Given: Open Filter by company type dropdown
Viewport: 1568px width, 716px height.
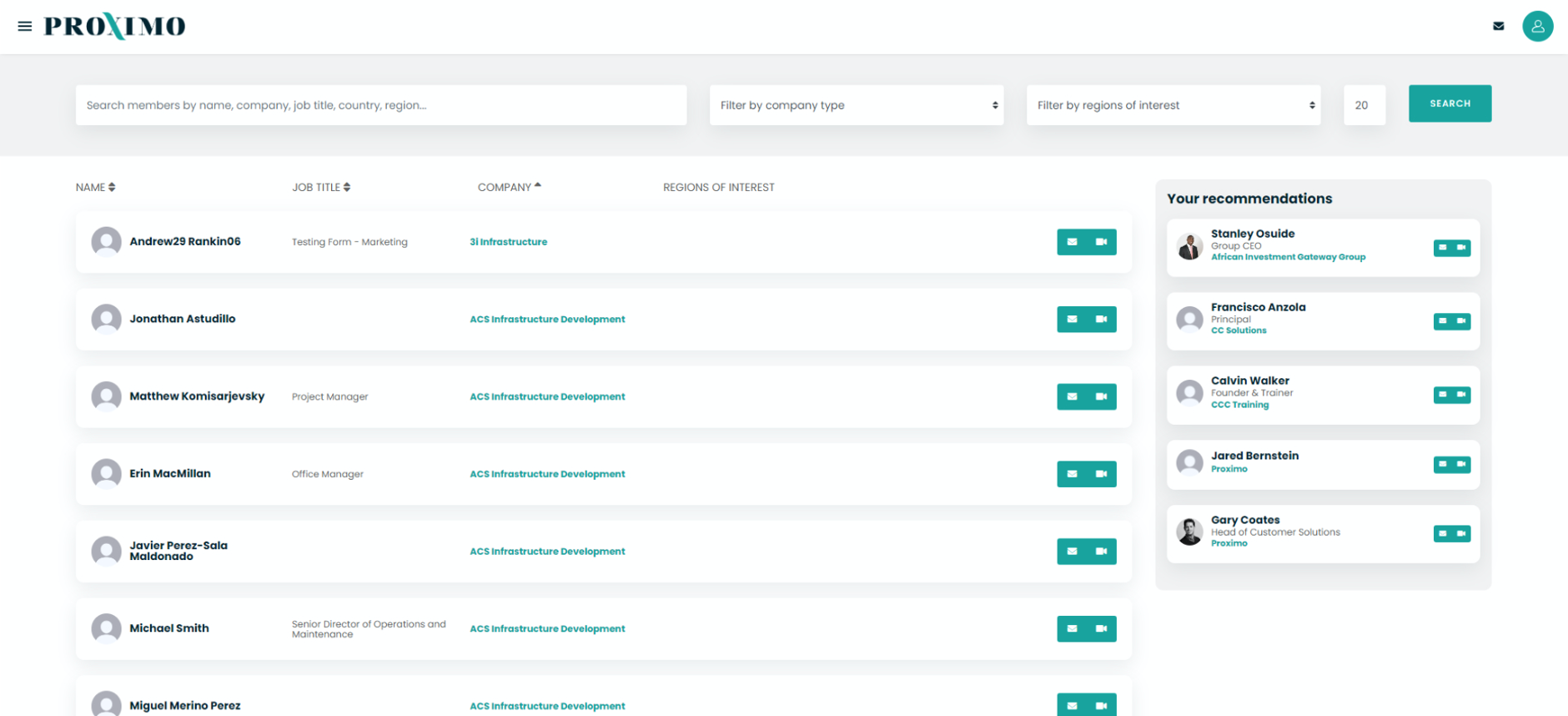Looking at the screenshot, I should [857, 105].
